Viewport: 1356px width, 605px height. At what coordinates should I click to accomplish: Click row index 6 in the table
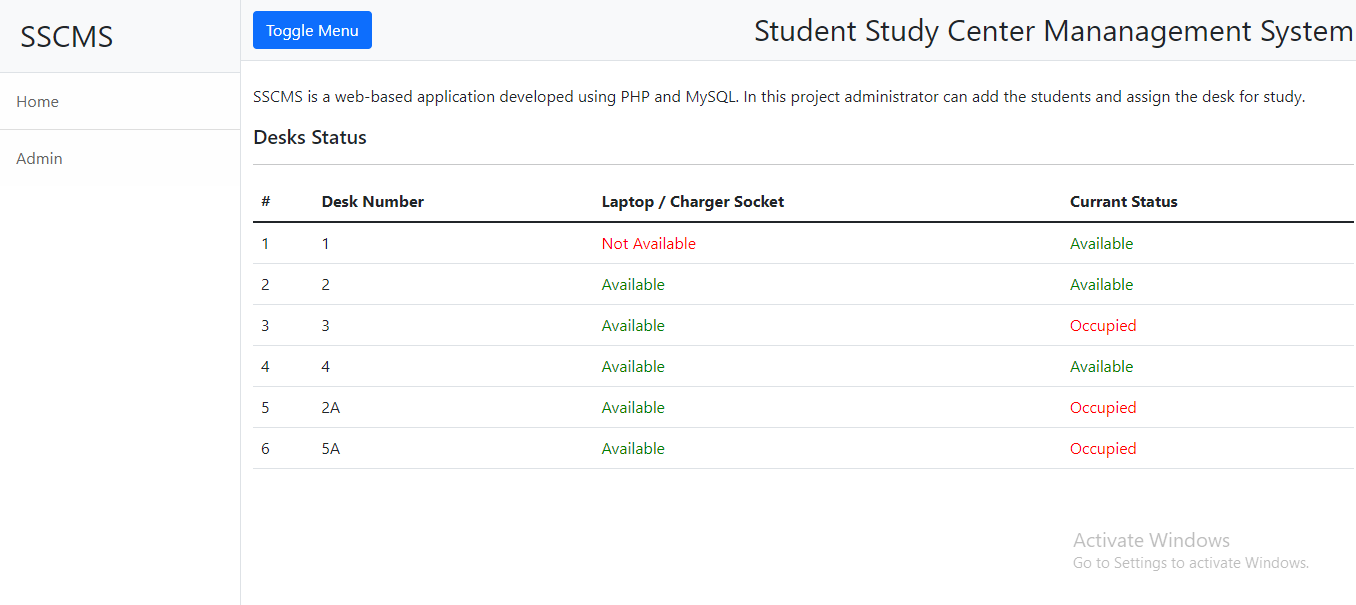pyautogui.click(x=266, y=449)
